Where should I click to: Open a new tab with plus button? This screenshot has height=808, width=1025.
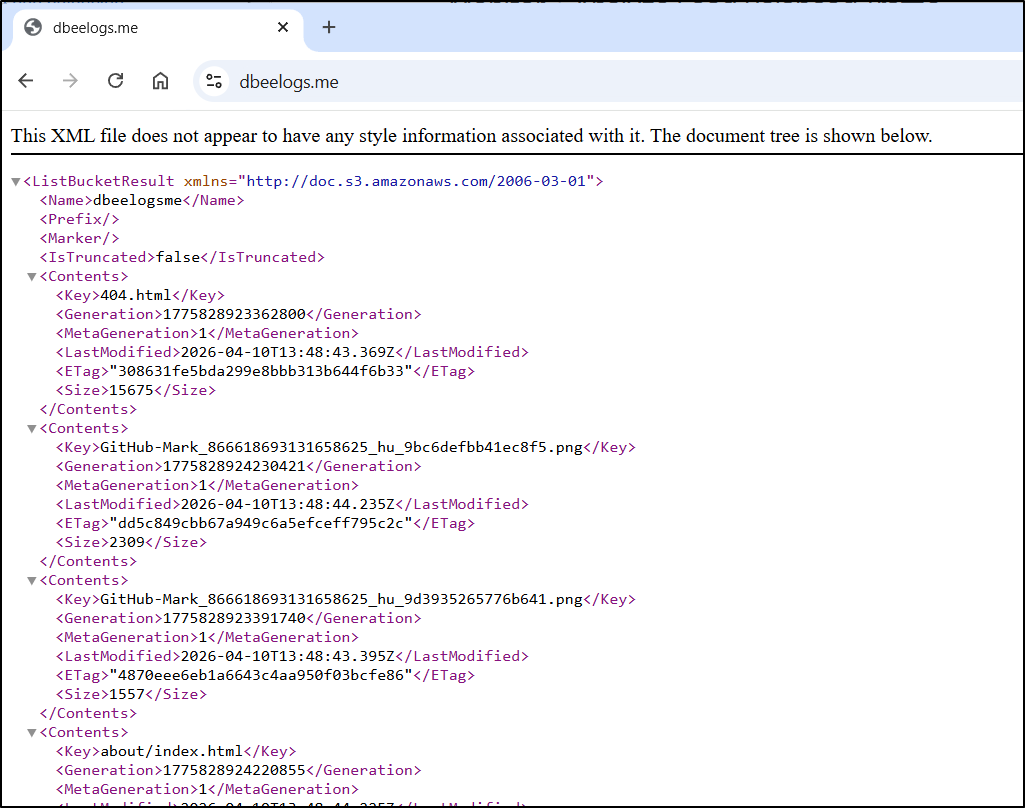pyautogui.click(x=329, y=27)
